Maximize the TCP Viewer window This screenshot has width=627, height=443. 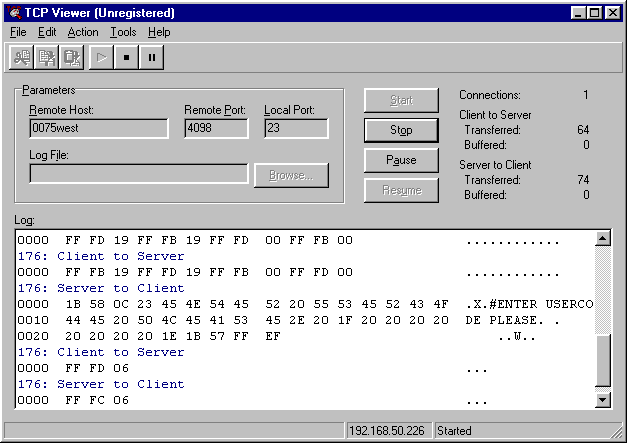(x=595, y=13)
